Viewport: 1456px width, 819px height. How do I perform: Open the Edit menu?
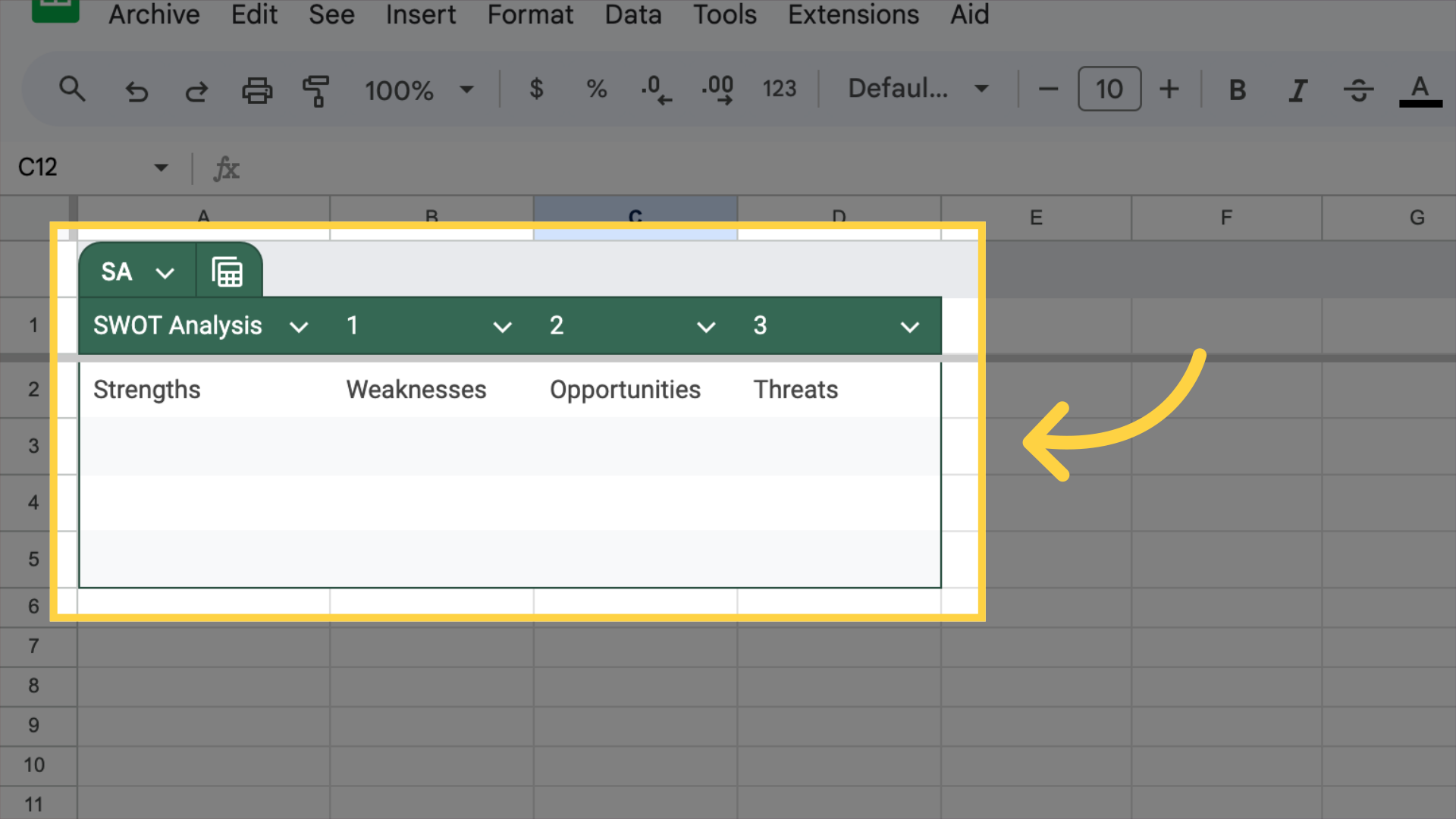pyautogui.click(x=254, y=14)
